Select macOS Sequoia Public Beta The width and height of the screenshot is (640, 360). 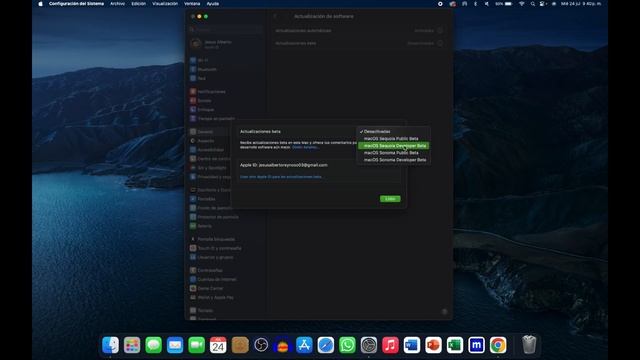(x=393, y=139)
